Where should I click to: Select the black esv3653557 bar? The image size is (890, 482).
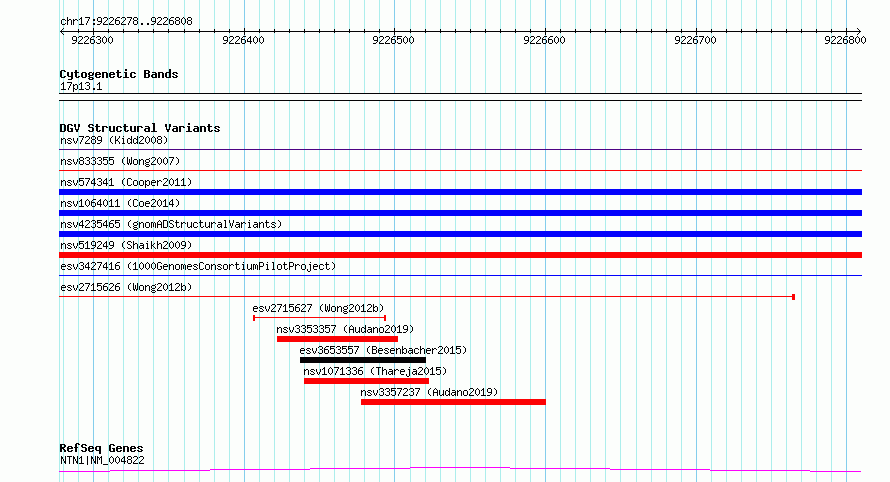pos(363,360)
